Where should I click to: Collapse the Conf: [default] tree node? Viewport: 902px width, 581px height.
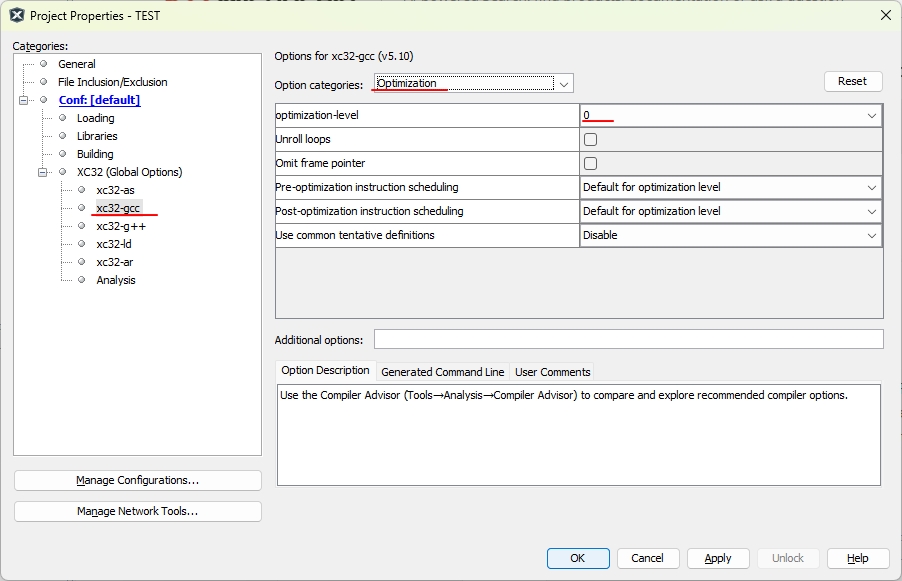(24, 100)
